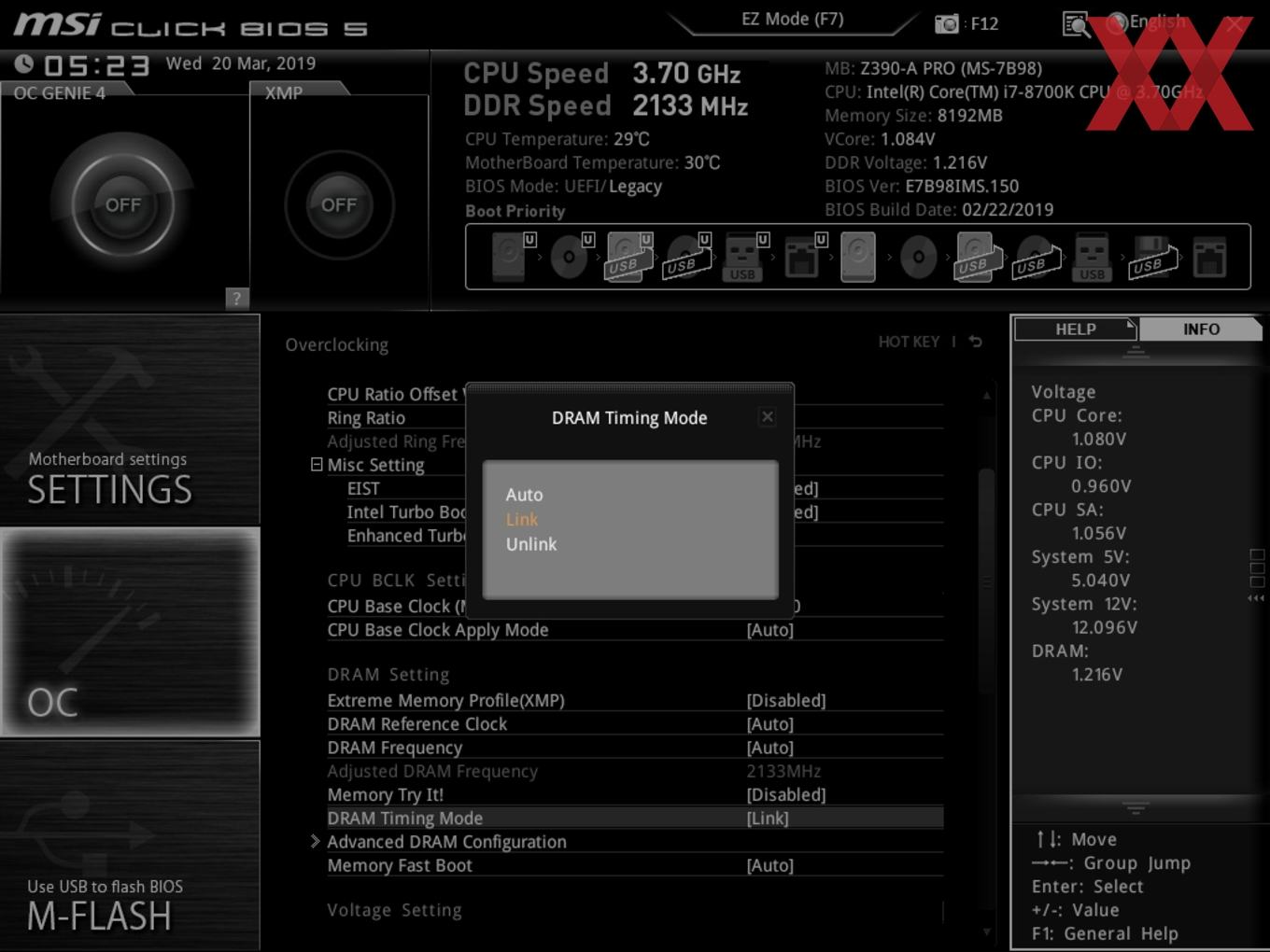Open the OC Genie question mark help

[237, 298]
